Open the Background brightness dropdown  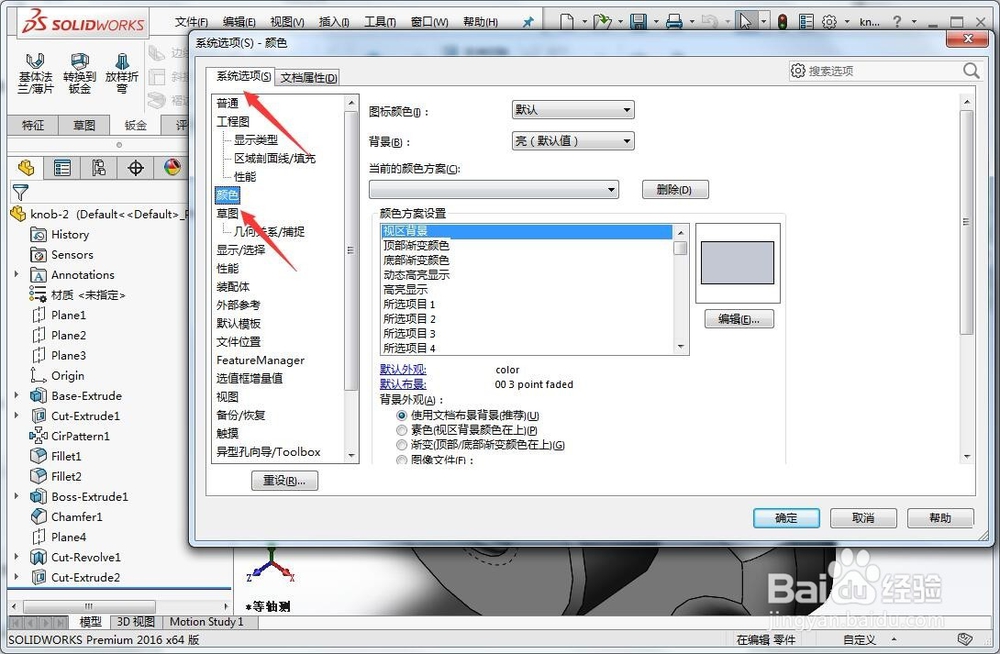[x=573, y=141]
